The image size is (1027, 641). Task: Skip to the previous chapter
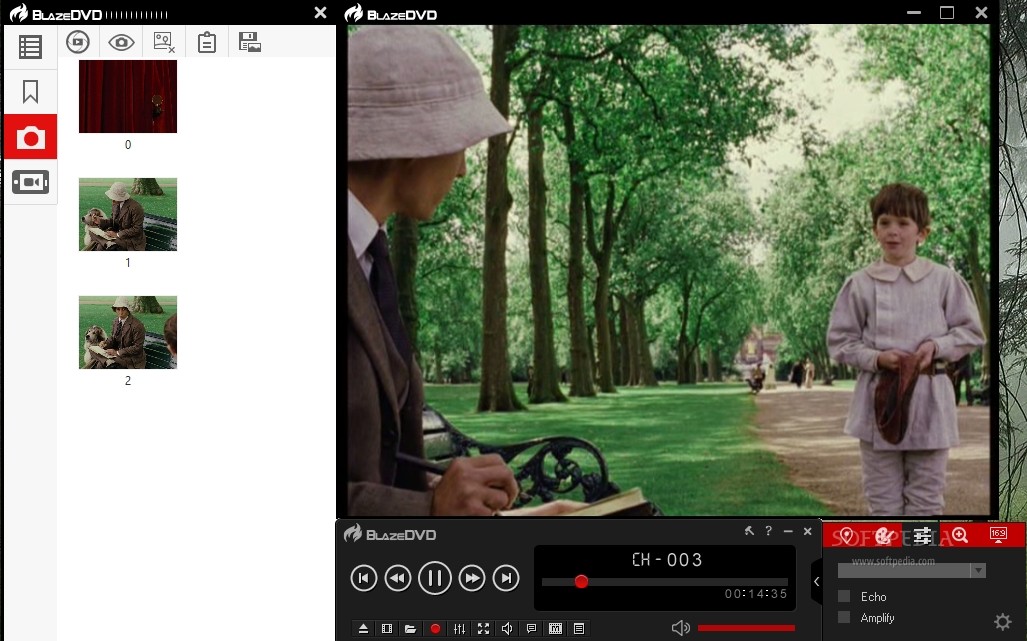[x=364, y=578]
